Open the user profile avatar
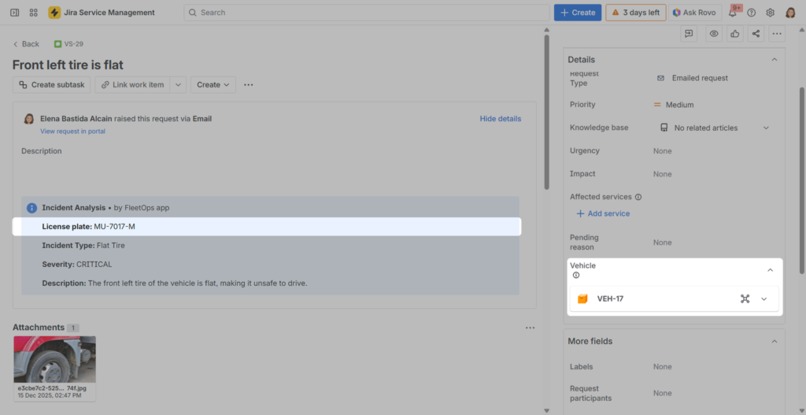The image size is (806, 415). click(791, 13)
